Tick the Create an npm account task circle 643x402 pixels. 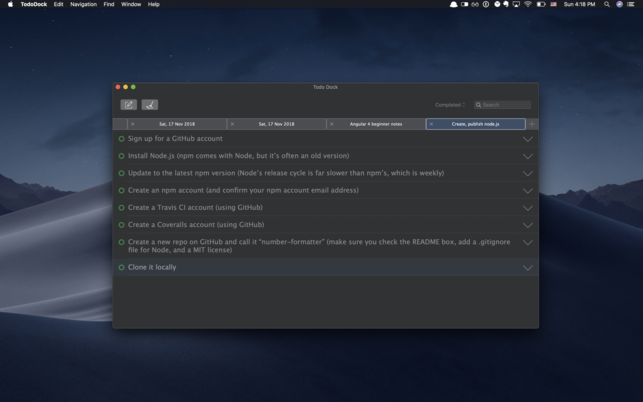[121, 190]
